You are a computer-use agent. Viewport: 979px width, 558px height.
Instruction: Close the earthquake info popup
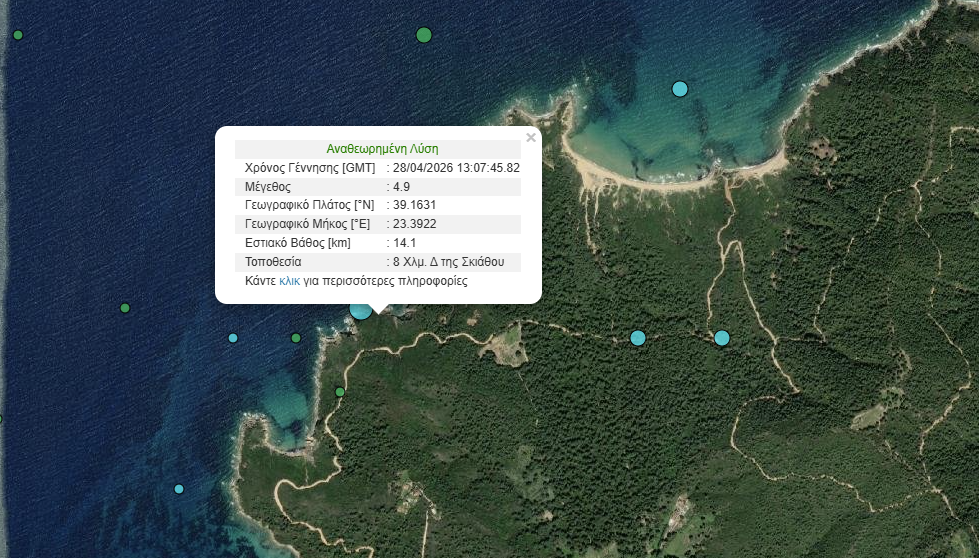coord(531,138)
